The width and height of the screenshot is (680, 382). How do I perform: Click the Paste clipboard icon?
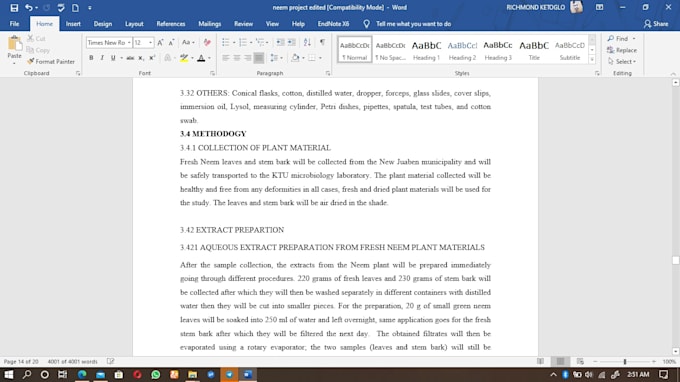click(x=14, y=43)
